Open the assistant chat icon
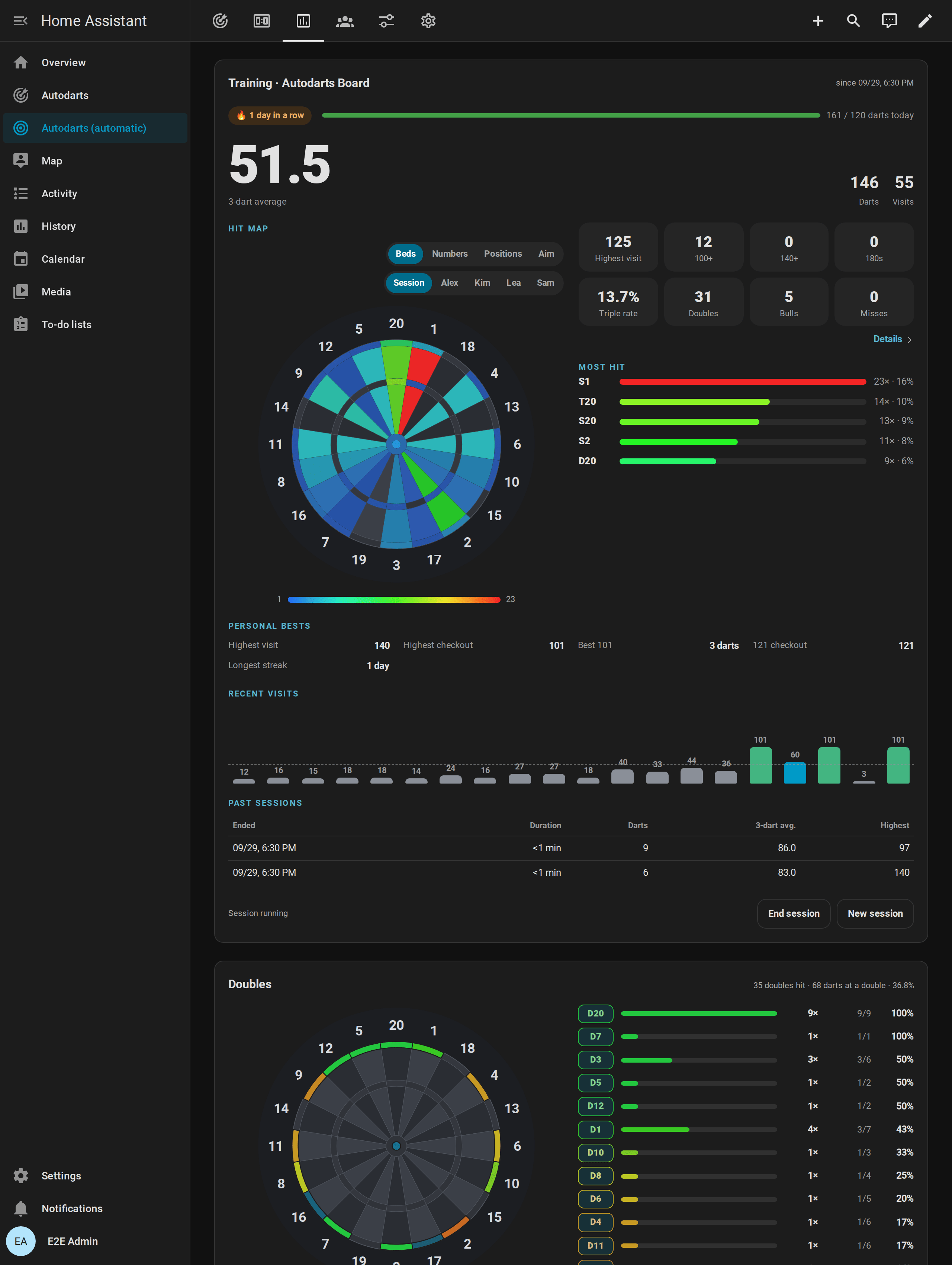This screenshot has width=952, height=1265. click(889, 21)
